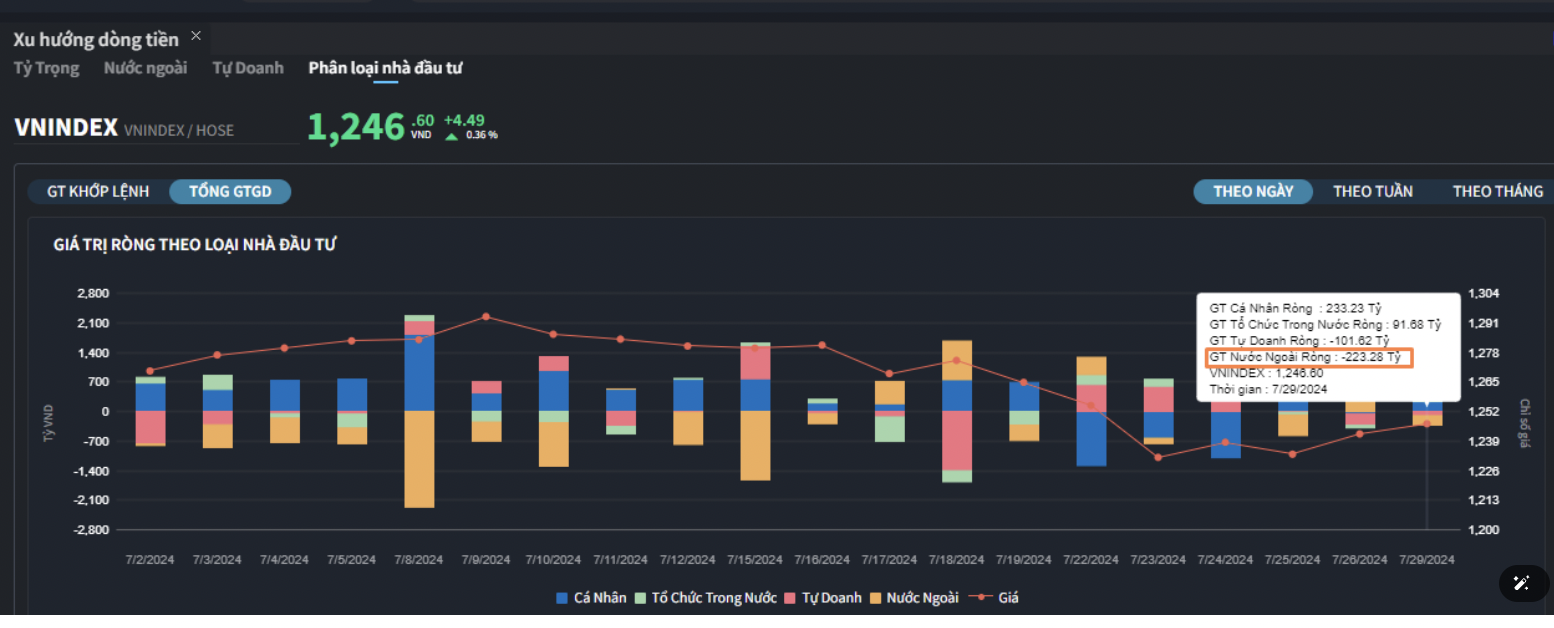
Task: Change timeframe to THEO THÁNG
Action: click(x=1497, y=191)
